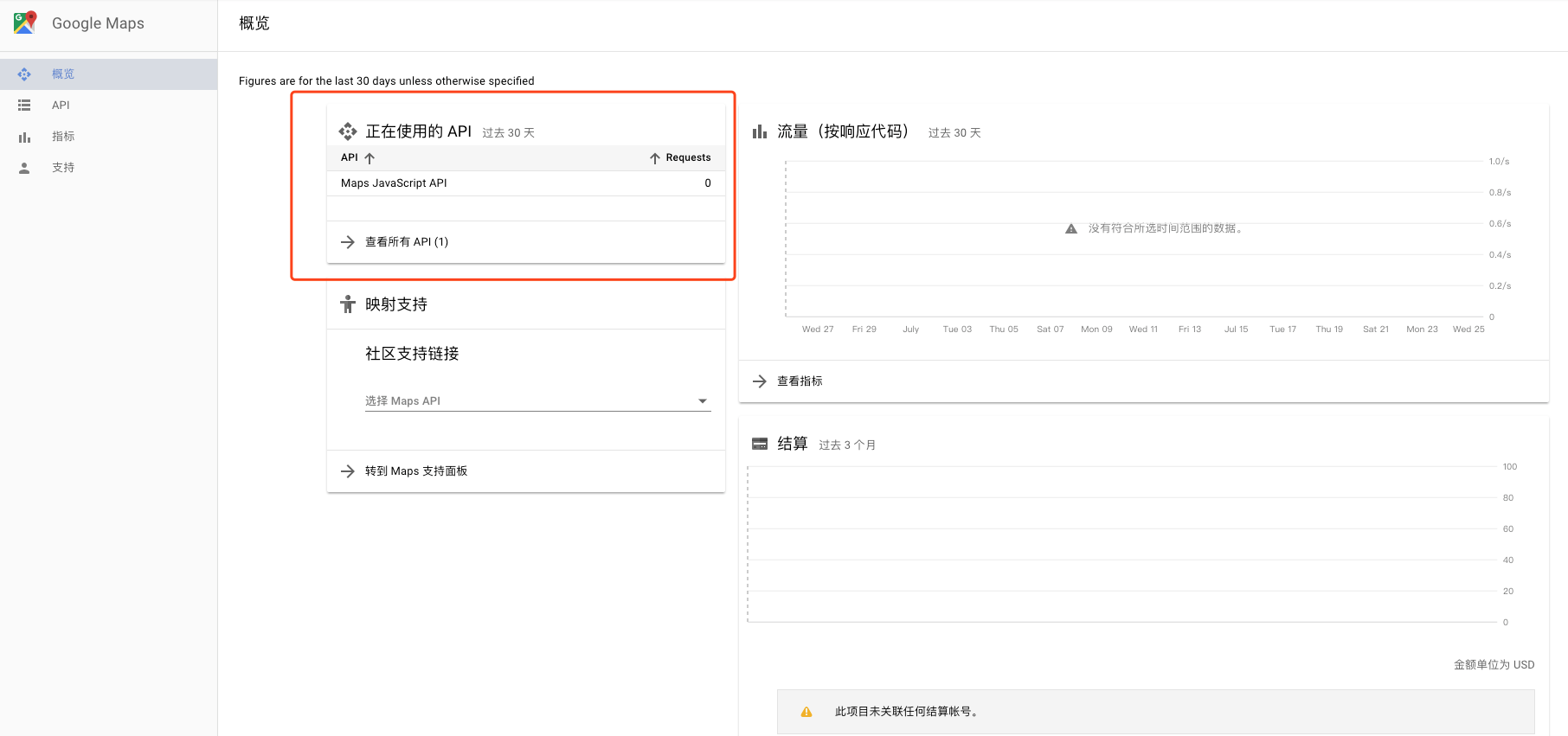
Task: Open the 概览 sidebar menu item
Action: pos(108,74)
